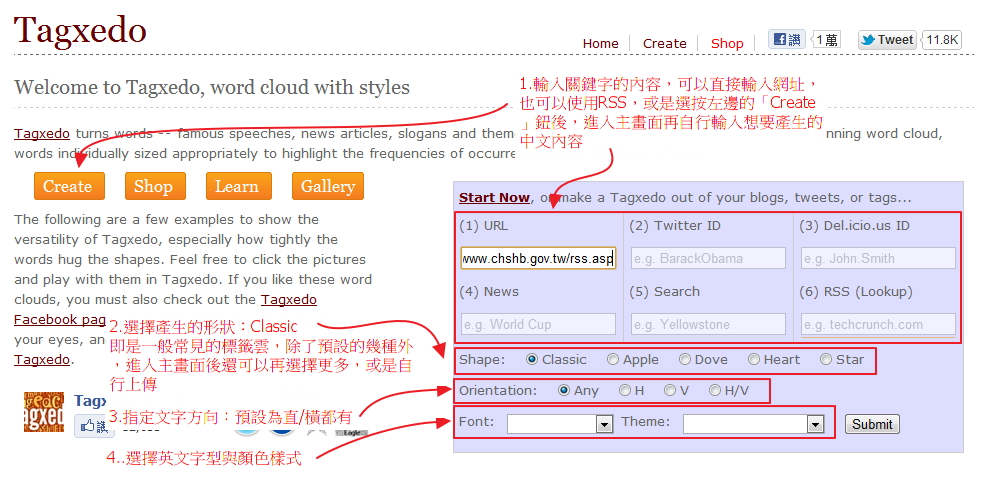Viewport: 989px width, 482px height.
Task: Open the orange Gallery button
Action: coord(328,186)
